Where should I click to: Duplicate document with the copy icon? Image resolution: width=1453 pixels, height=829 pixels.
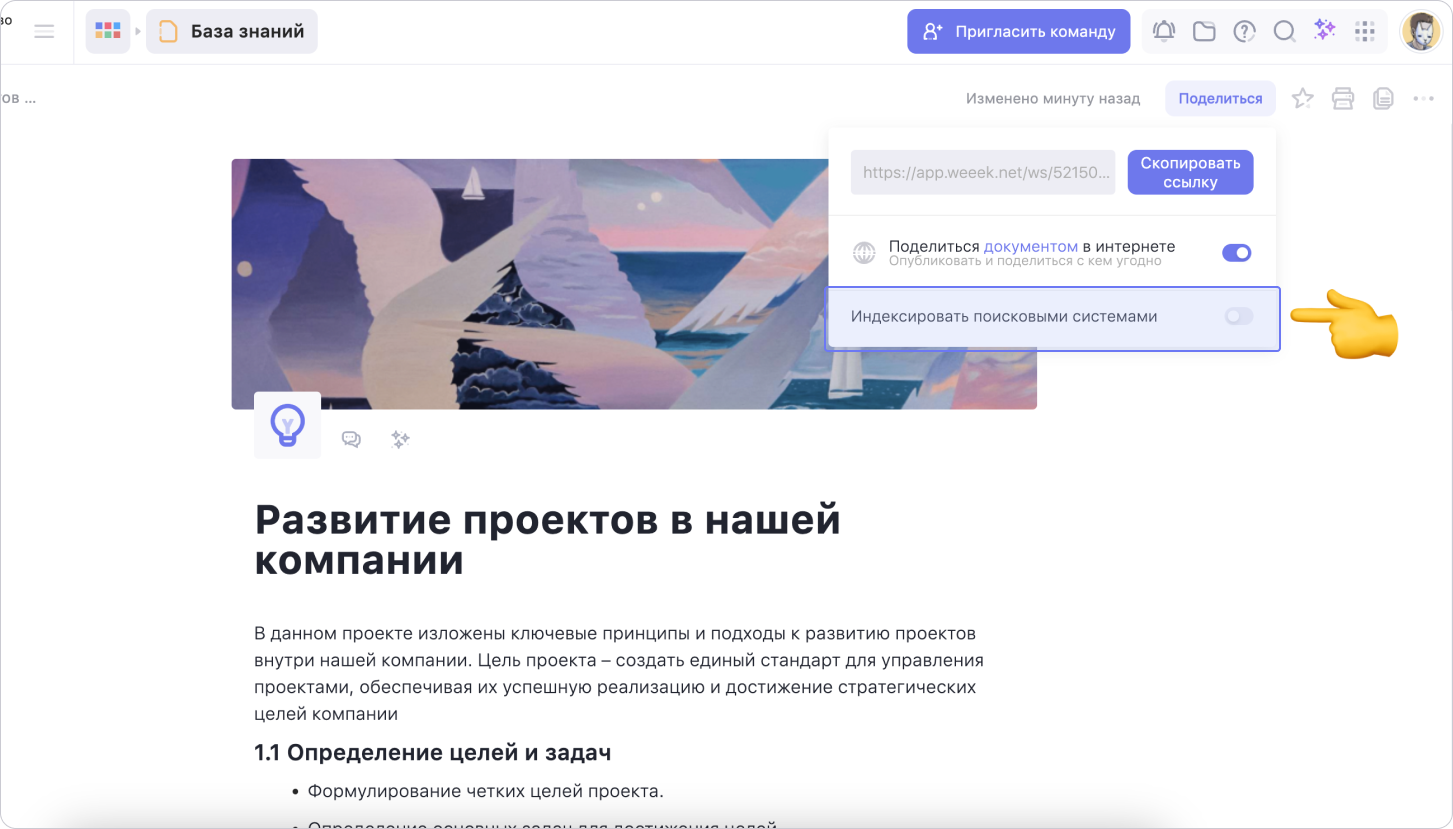click(x=1383, y=98)
